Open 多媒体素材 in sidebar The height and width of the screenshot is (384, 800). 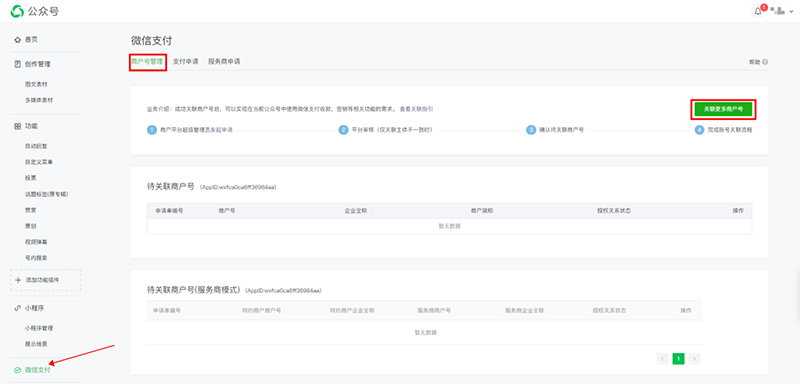click(x=39, y=100)
